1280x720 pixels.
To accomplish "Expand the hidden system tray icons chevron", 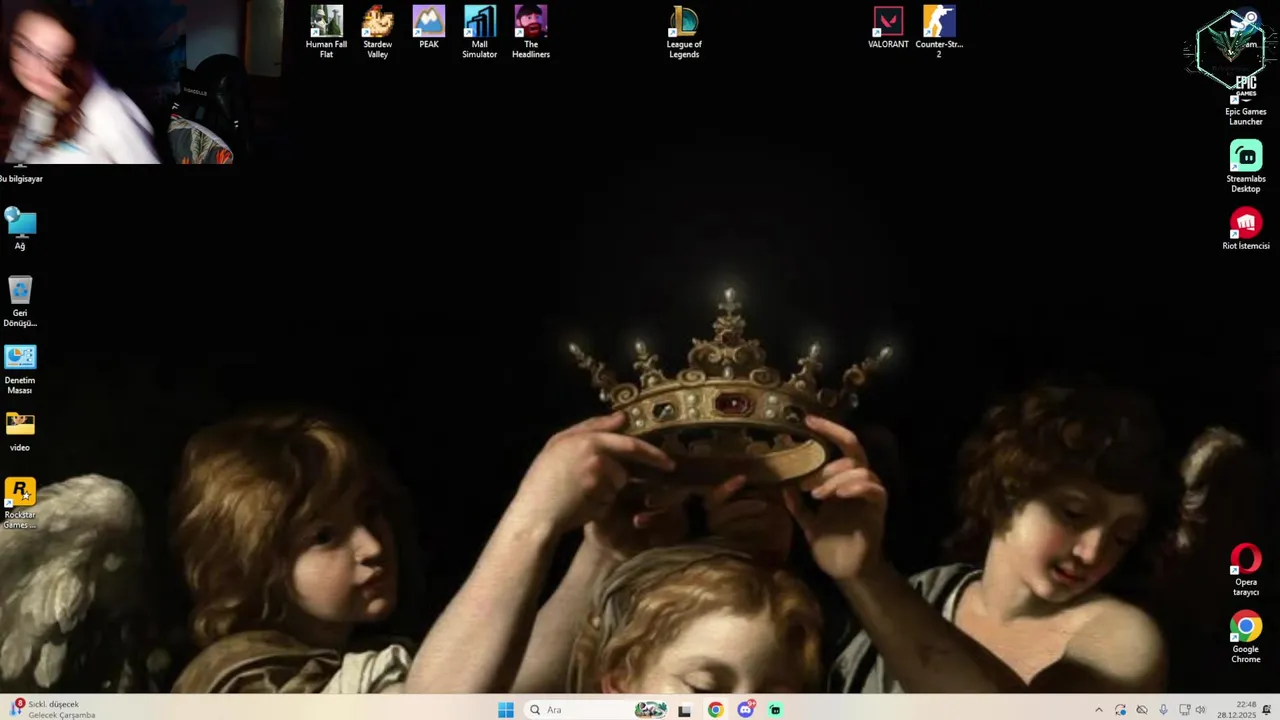I will pyautogui.click(x=1098, y=710).
